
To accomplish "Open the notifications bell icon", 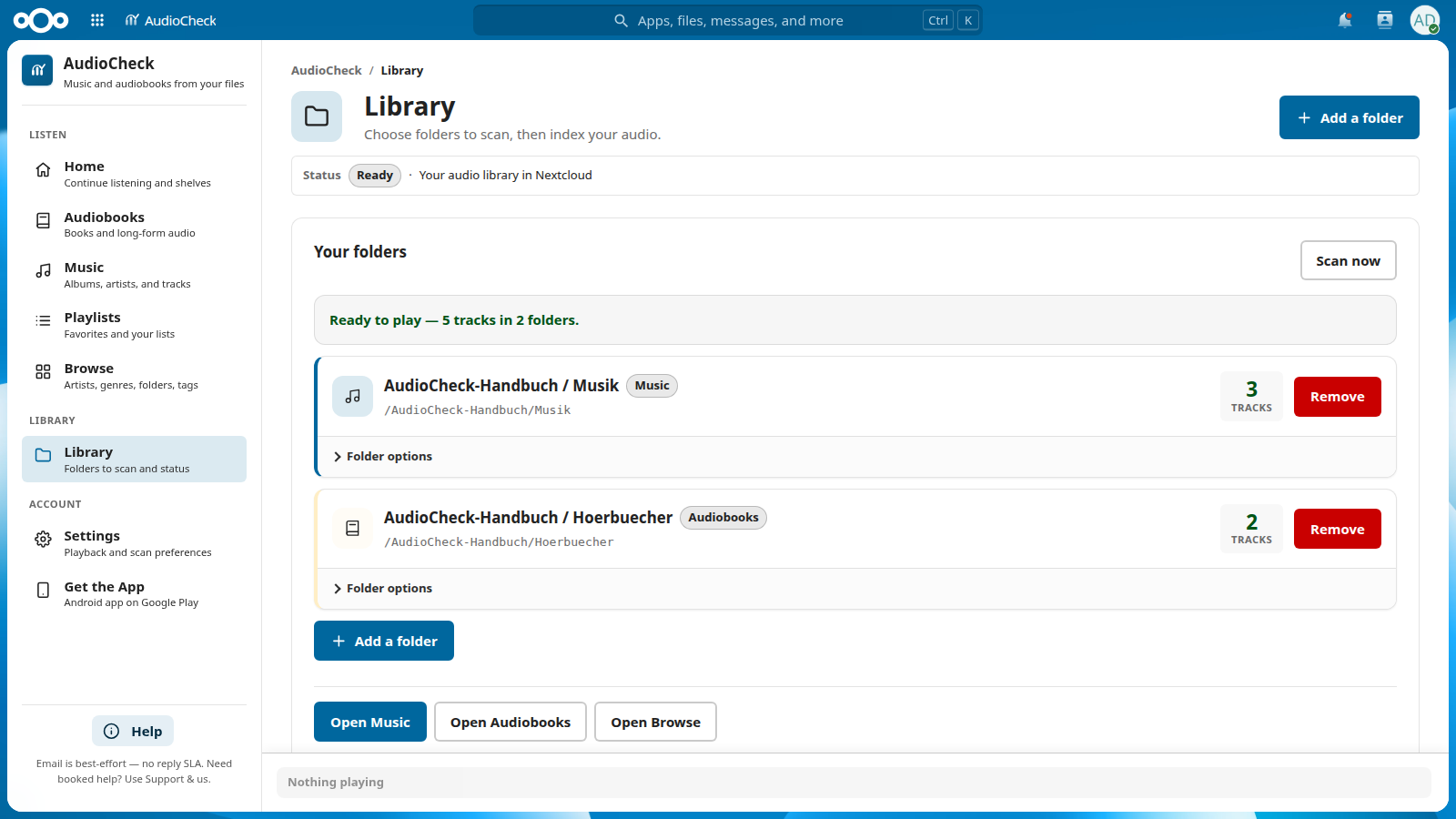I will click(1345, 20).
